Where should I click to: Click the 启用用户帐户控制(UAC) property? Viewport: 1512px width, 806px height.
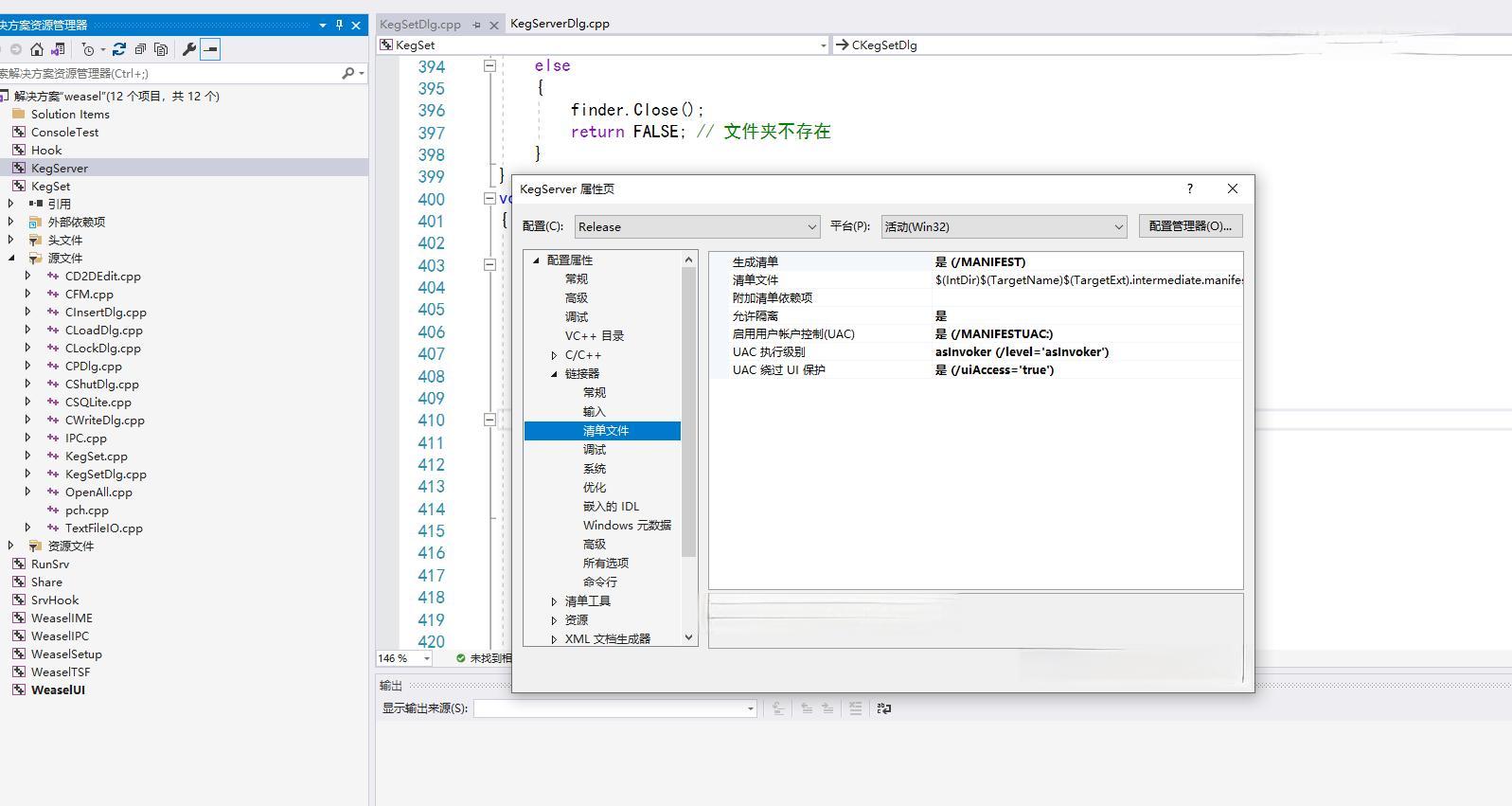coord(793,333)
